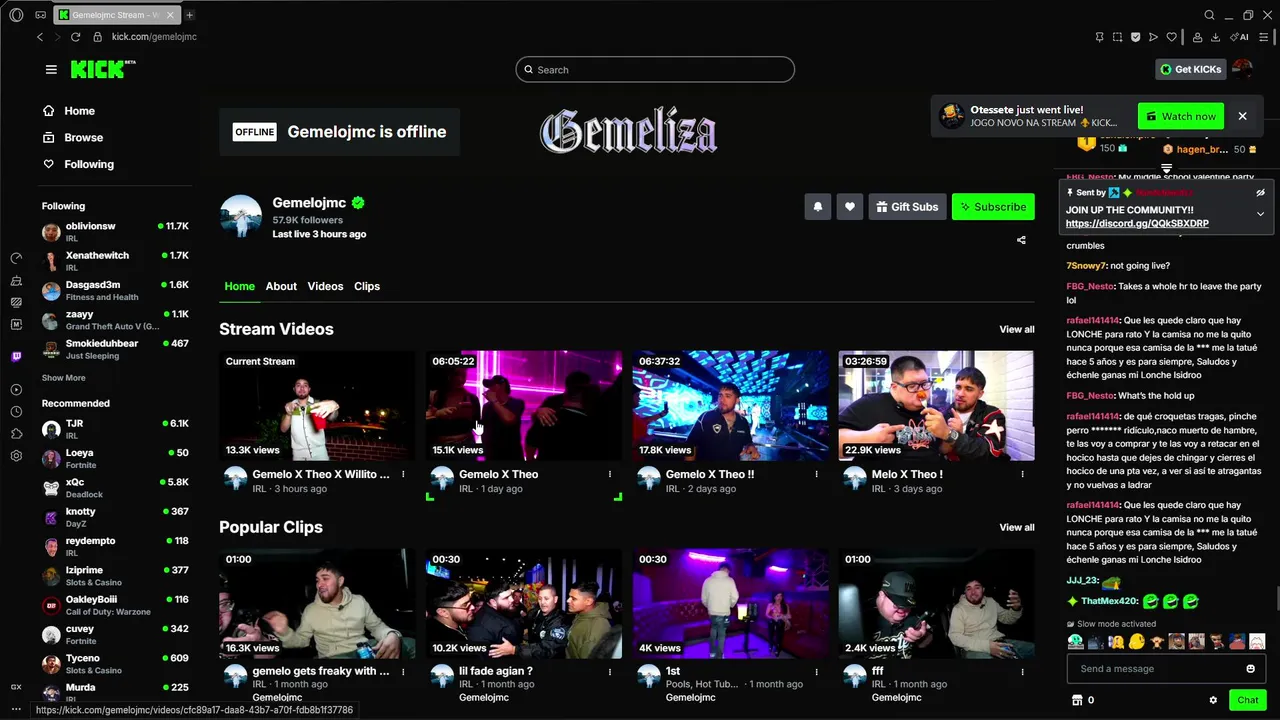Click the heart follow button
The width and height of the screenshot is (1280, 720).
[850, 207]
